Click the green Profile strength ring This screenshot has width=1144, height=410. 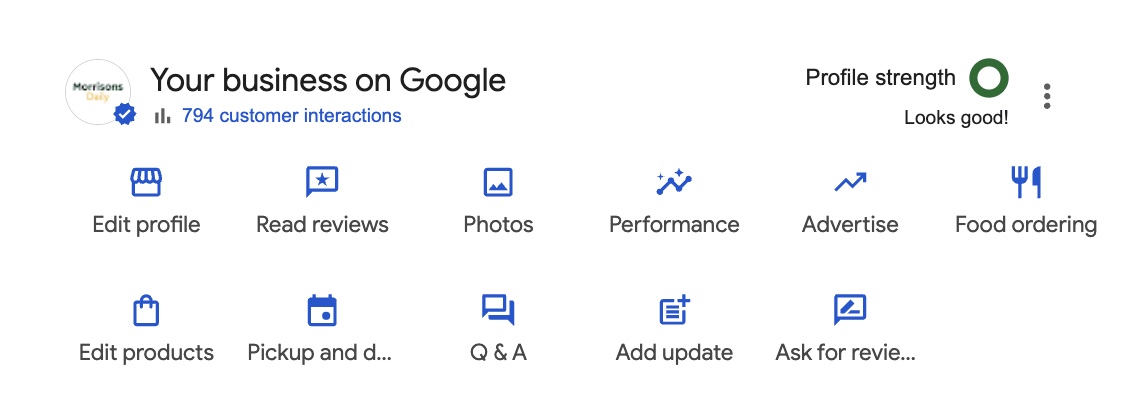pos(988,78)
